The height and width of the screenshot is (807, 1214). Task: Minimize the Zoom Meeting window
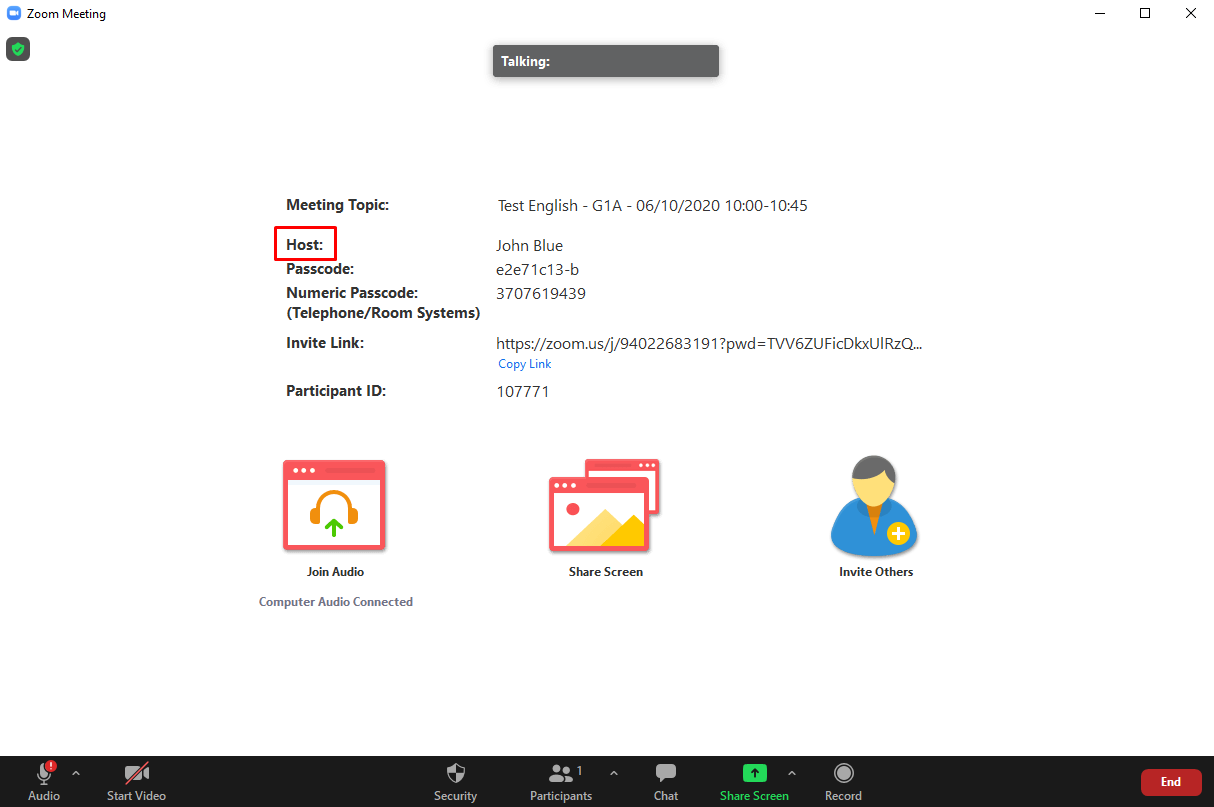pos(1099,14)
